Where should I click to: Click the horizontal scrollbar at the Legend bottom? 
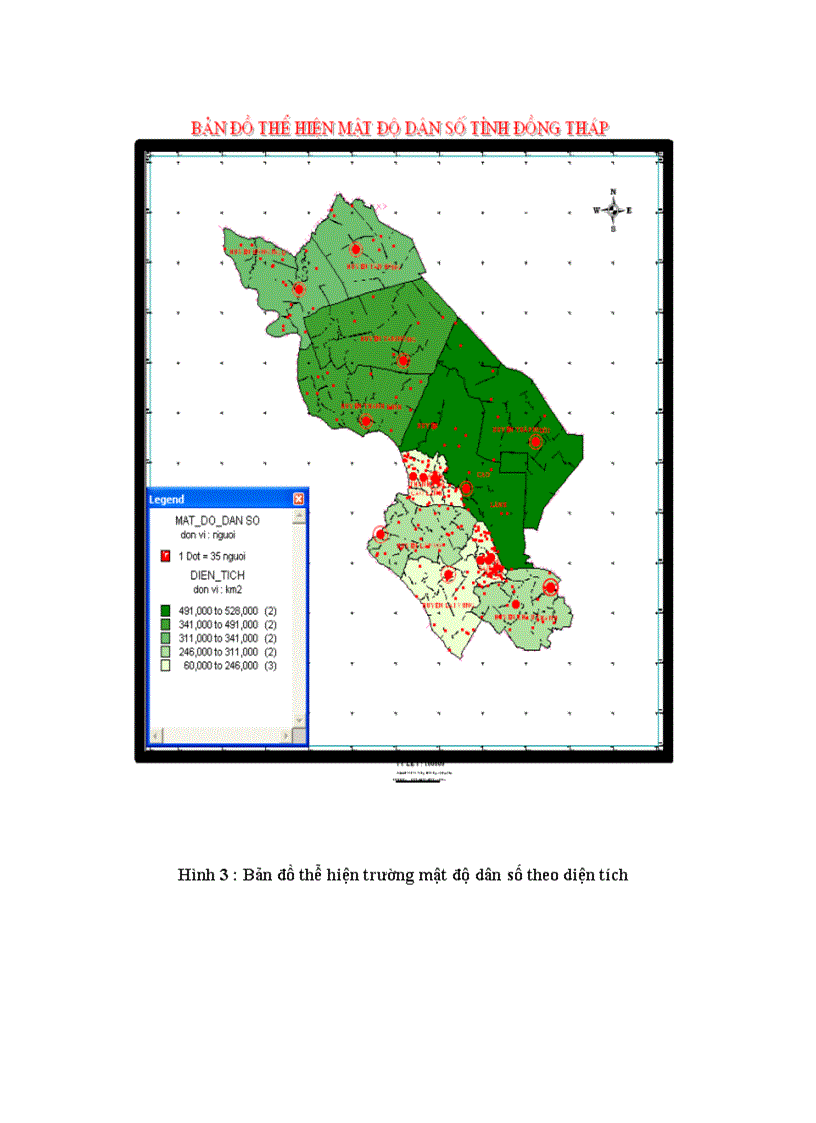click(224, 735)
